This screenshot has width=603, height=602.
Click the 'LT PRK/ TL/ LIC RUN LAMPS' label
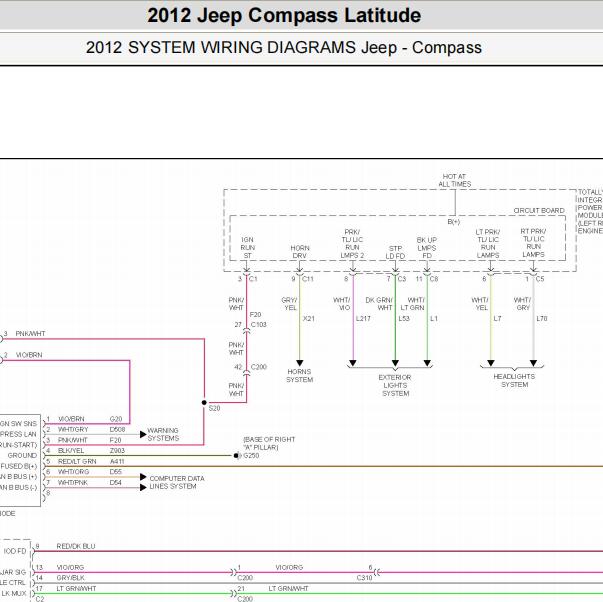[x=488, y=243]
